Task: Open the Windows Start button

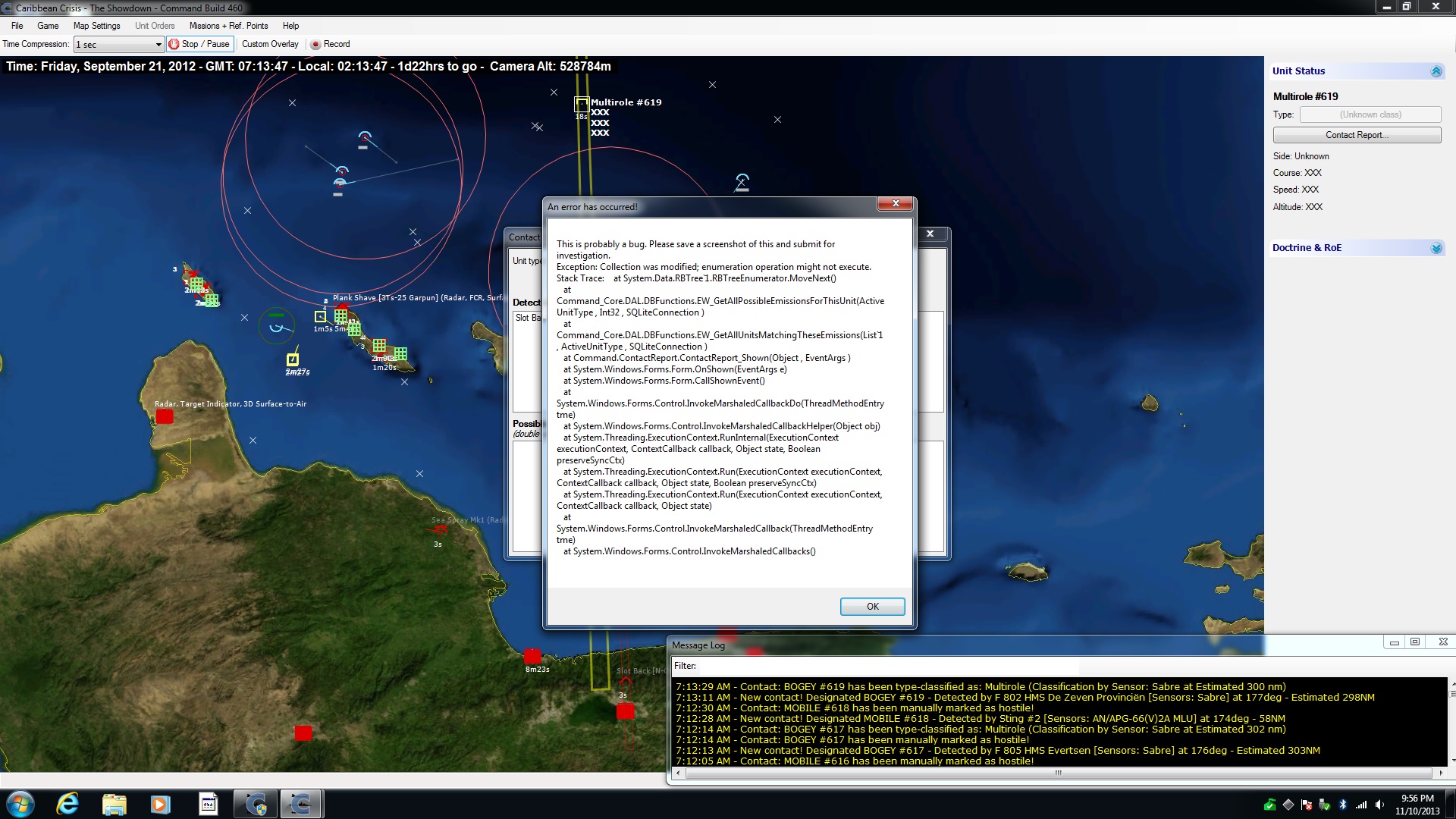Action: click(x=20, y=804)
